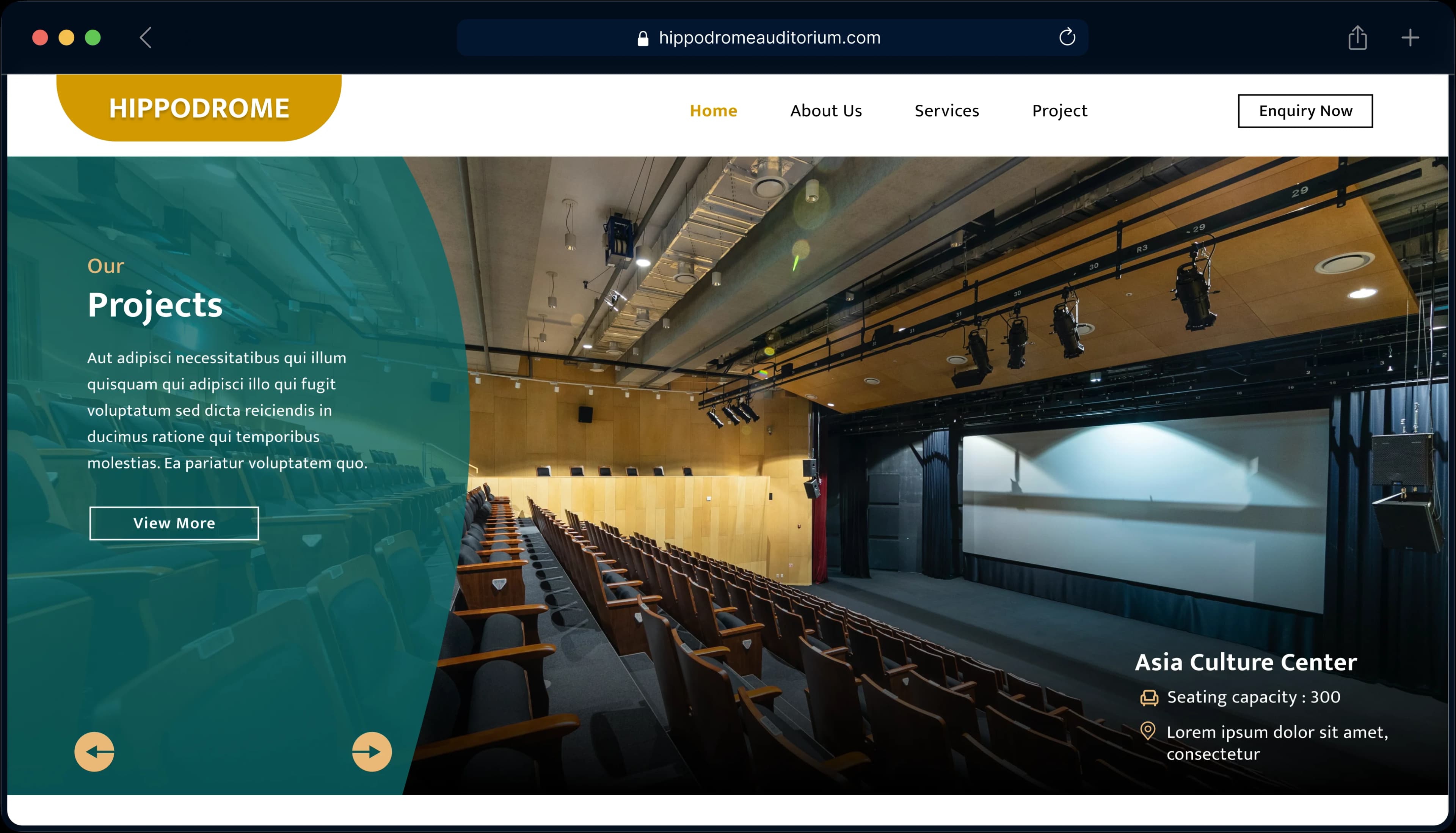This screenshot has width=1456, height=833.
Task: Click the Enquiry Now button
Action: click(1305, 110)
